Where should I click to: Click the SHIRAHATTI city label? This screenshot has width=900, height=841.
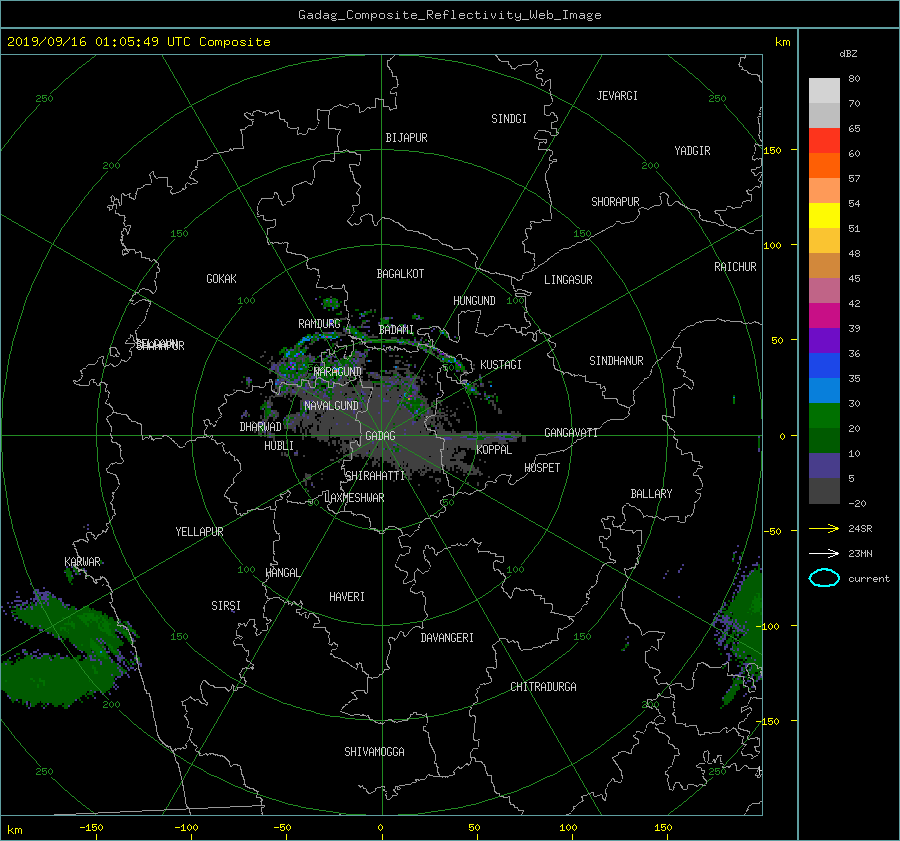375,476
